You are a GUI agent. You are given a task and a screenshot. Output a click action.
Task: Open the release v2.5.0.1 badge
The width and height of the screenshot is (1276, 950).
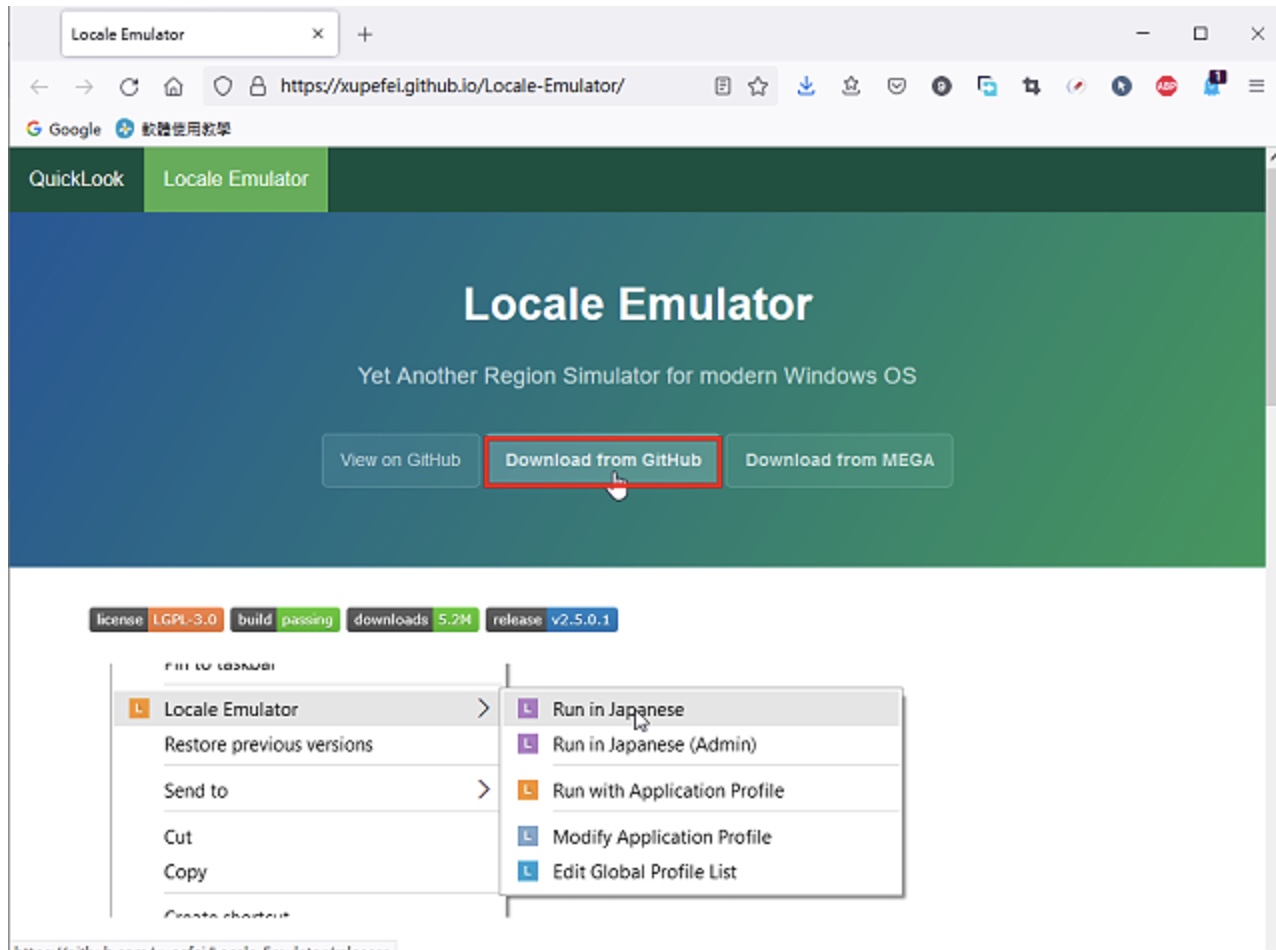(x=552, y=620)
